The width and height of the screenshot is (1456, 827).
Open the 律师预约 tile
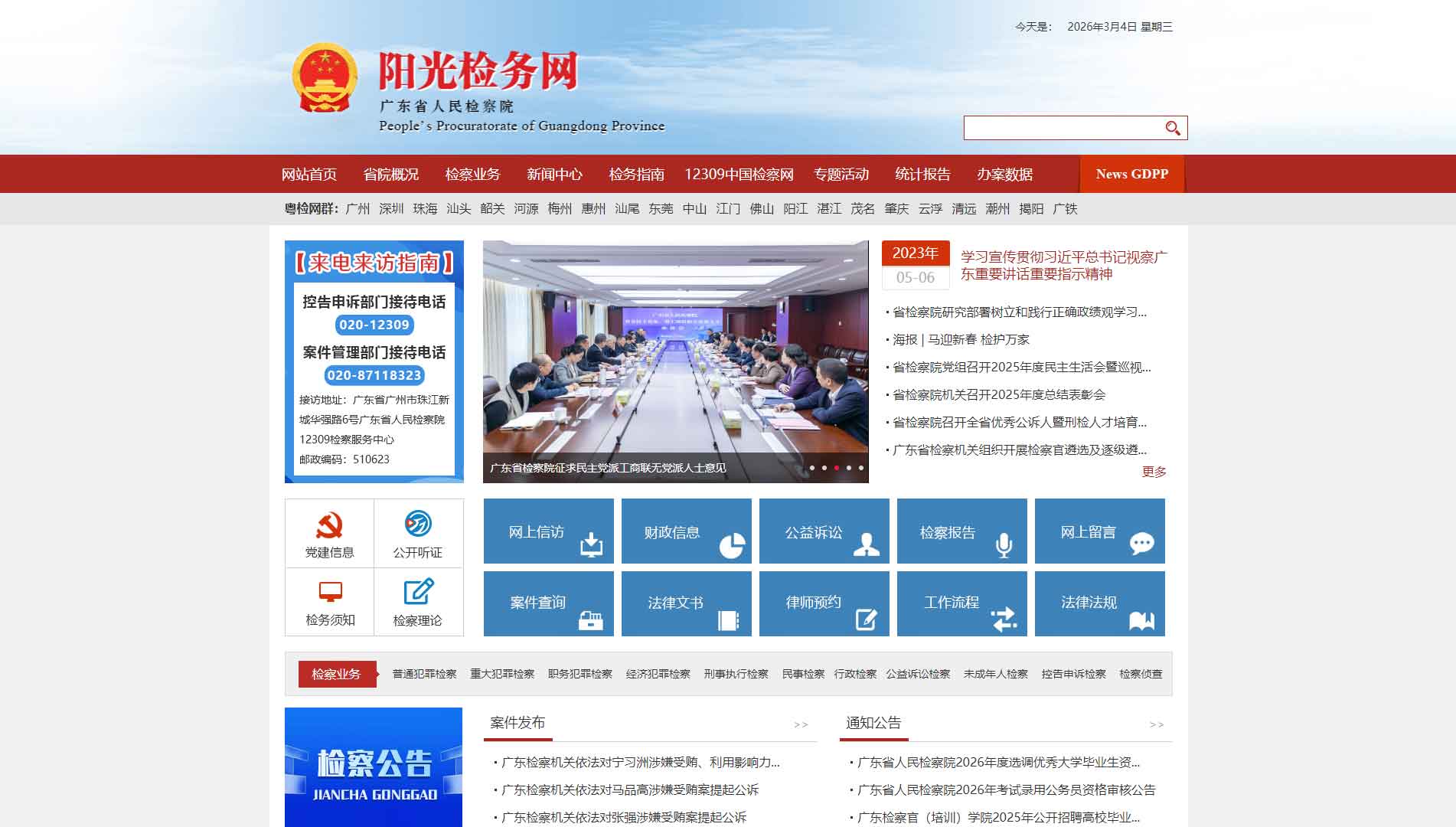click(x=824, y=603)
